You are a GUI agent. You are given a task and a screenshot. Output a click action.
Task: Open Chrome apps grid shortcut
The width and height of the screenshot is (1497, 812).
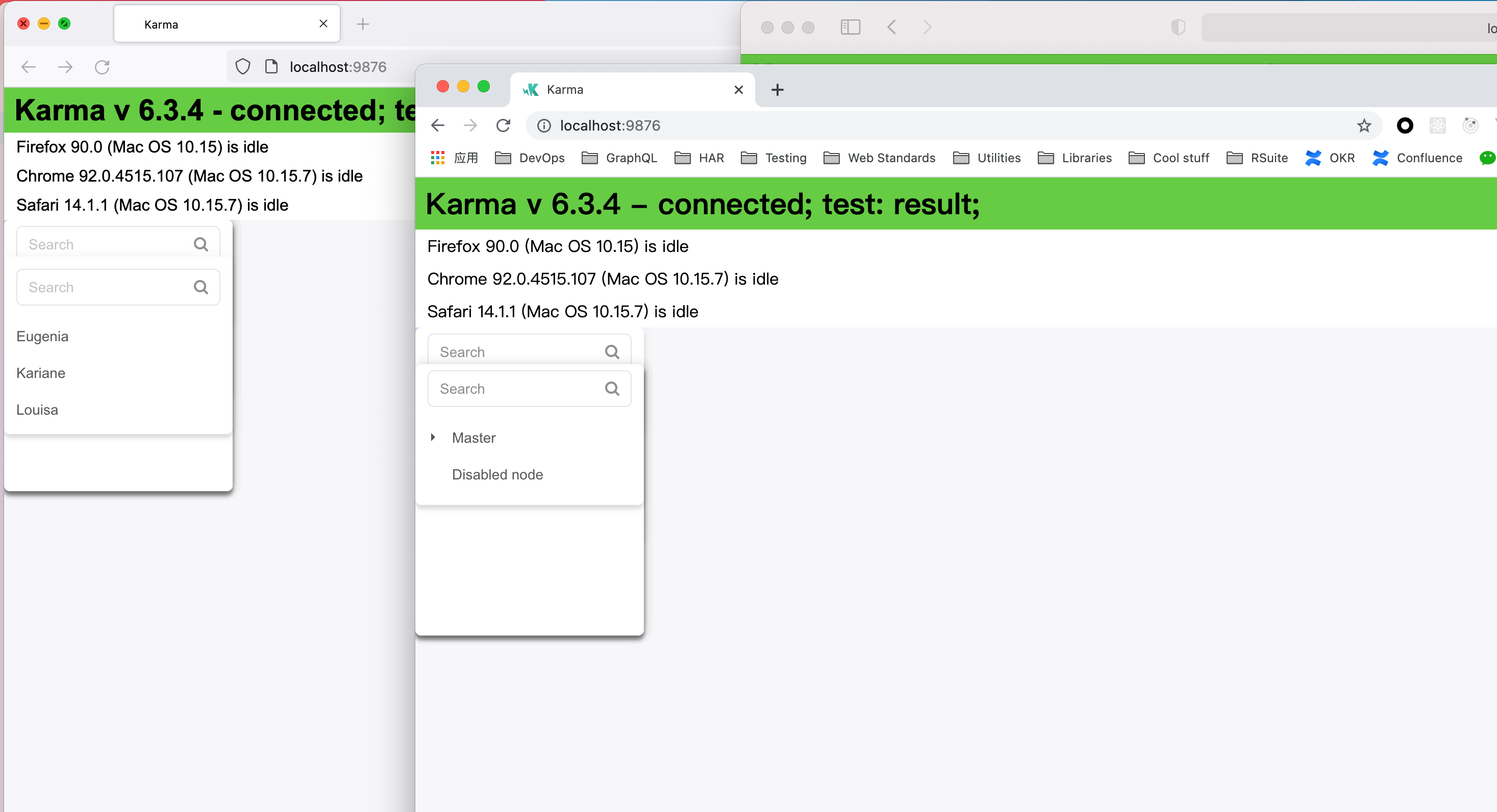tap(438, 158)
